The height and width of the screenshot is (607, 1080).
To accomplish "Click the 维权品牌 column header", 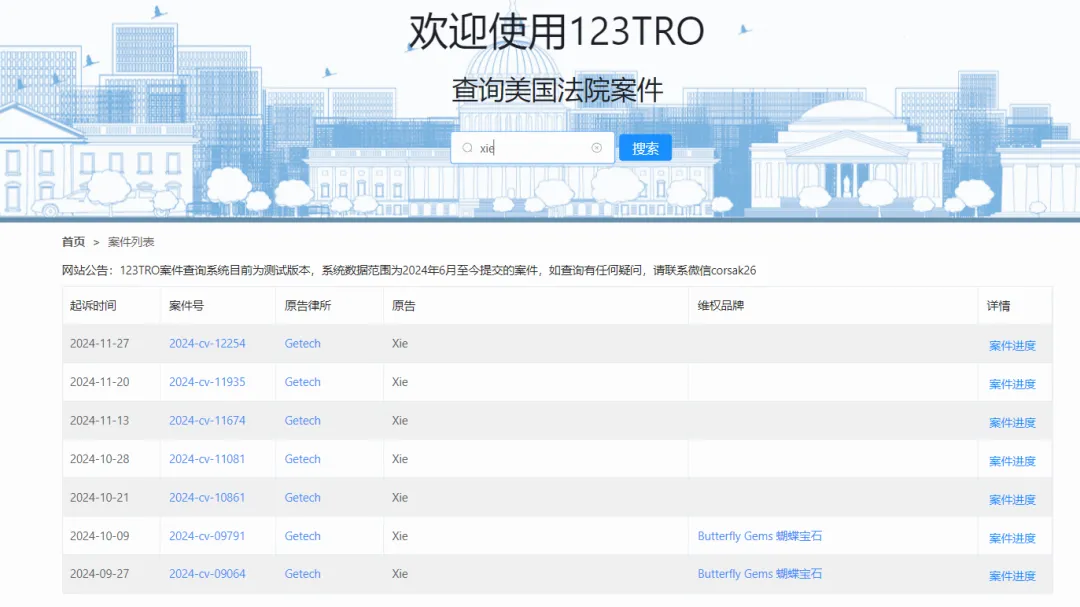I will tap(720, 306).
